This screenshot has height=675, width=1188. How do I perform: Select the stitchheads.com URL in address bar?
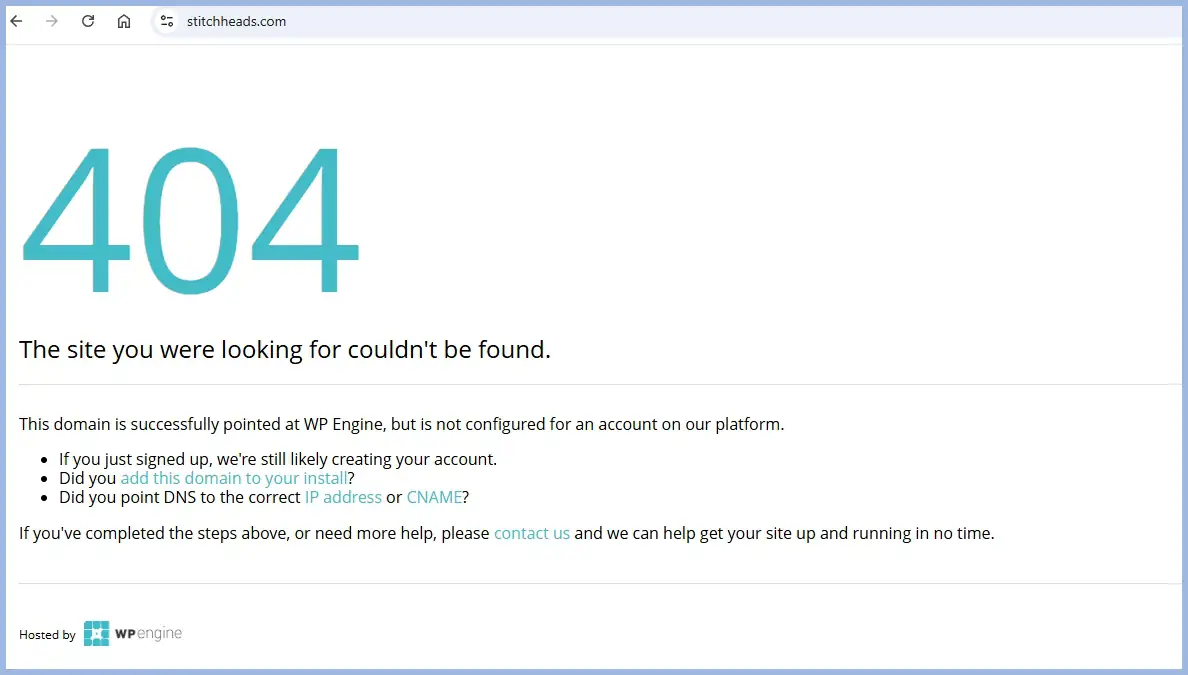(236, 21)
